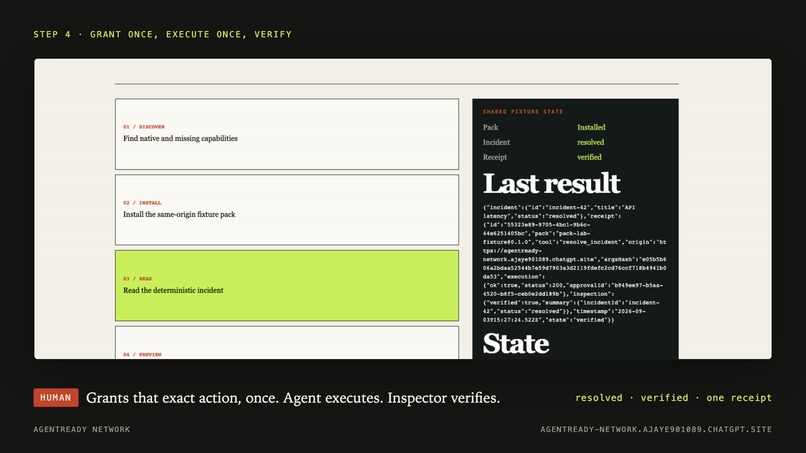The width and height of the screenshot is (806, 453).
Task: Click the 'Receipt' label in fixture state
Action: pyautogui.click(x=494, y=157)
